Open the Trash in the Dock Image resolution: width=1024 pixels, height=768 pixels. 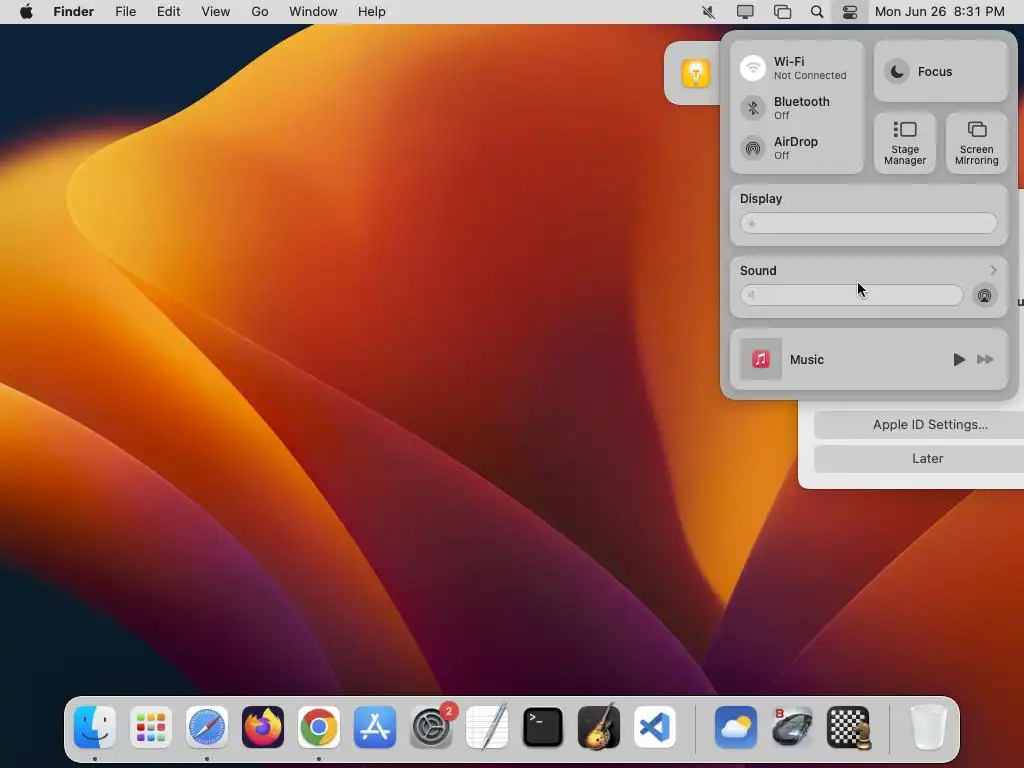[x=928, y=727]
